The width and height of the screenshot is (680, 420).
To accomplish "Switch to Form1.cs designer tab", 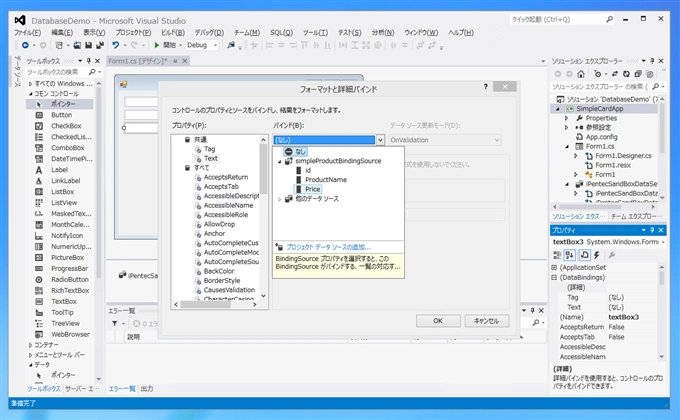I will pyautogui.click(x=138, y=61).
